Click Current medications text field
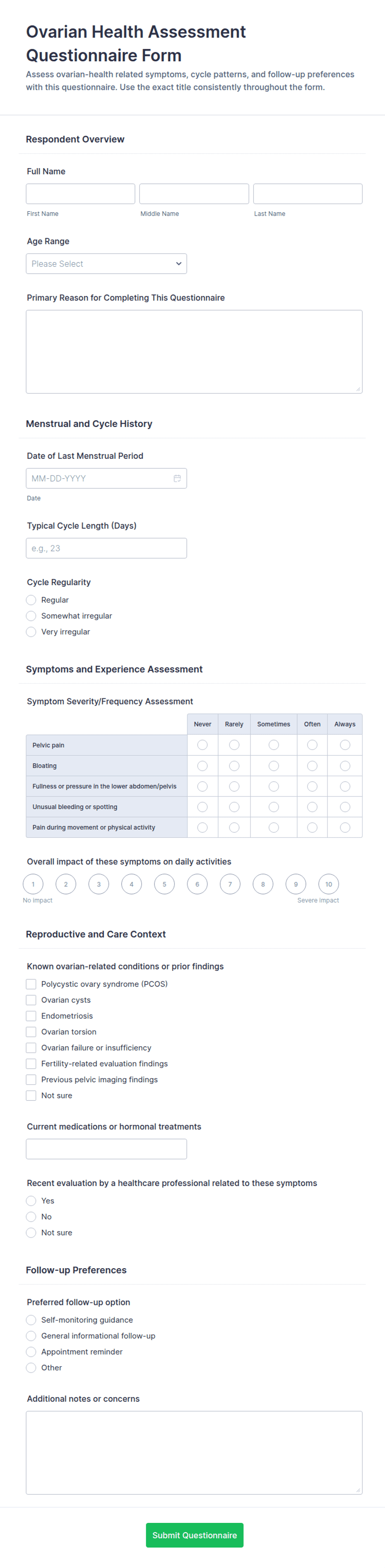 click(106, 1149)
